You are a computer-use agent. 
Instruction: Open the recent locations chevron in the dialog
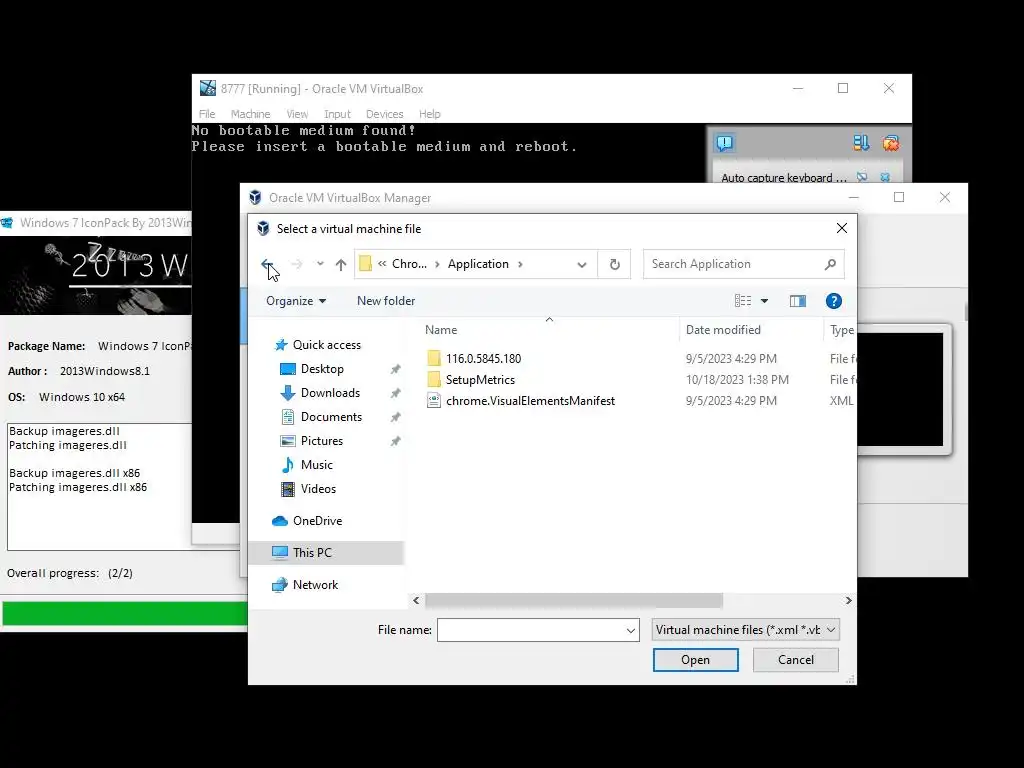320,264
